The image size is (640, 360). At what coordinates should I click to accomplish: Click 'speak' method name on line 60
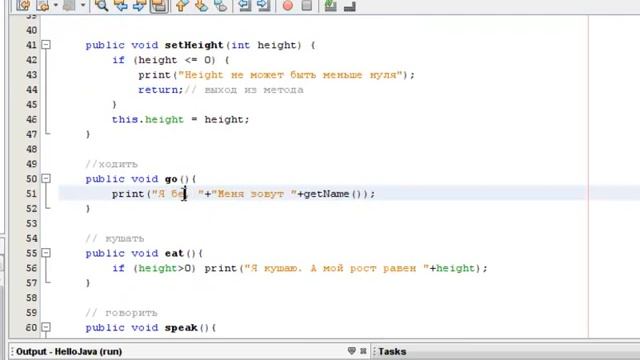181,328
